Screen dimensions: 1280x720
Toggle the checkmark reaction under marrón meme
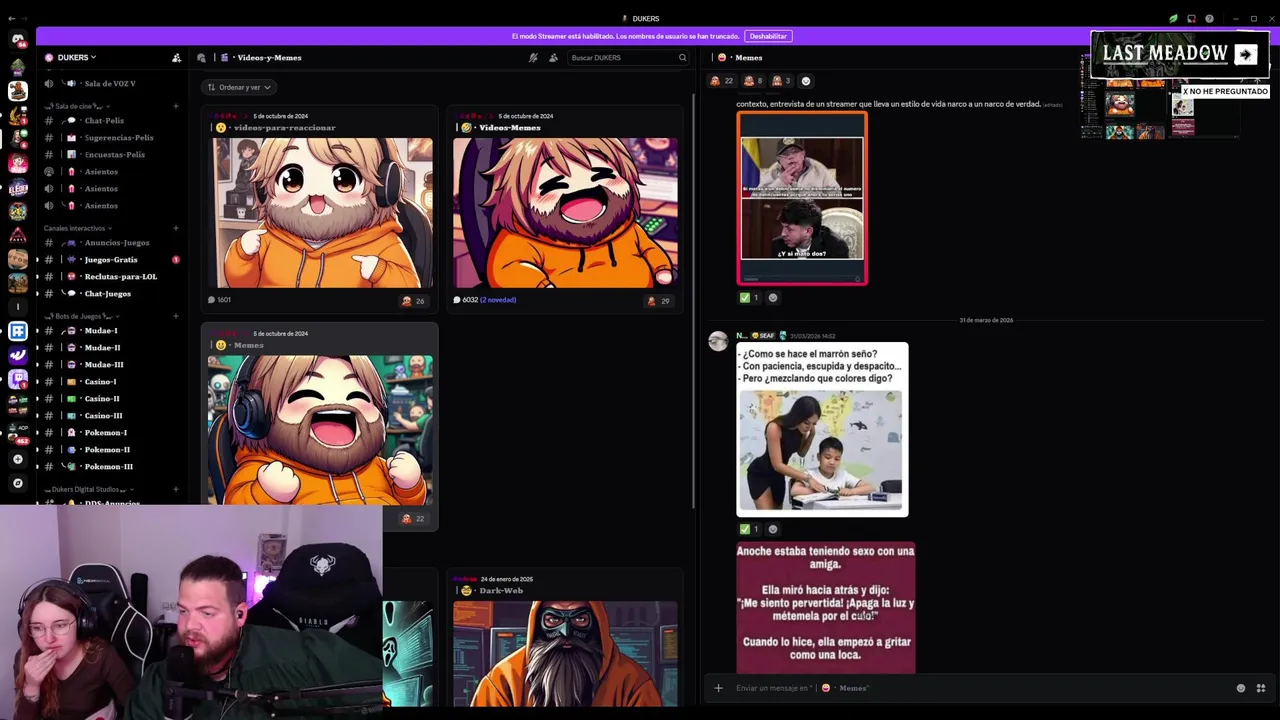pyautogui.click(x=749, y=529)
